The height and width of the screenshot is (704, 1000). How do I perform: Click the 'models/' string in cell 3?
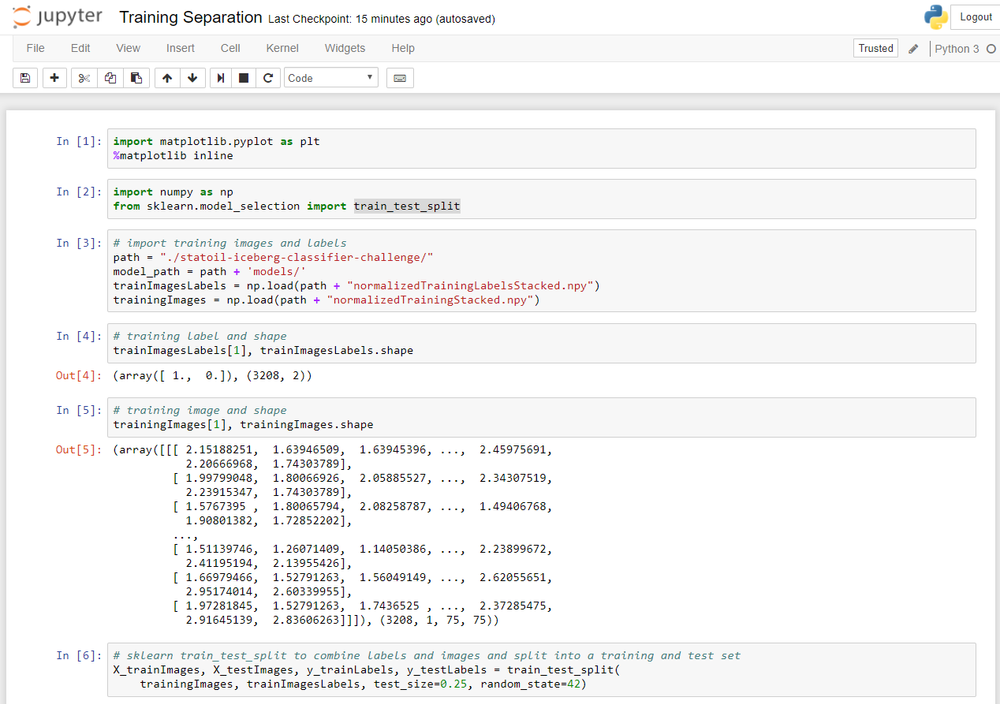pyautogui.click(x=276, y=272)
